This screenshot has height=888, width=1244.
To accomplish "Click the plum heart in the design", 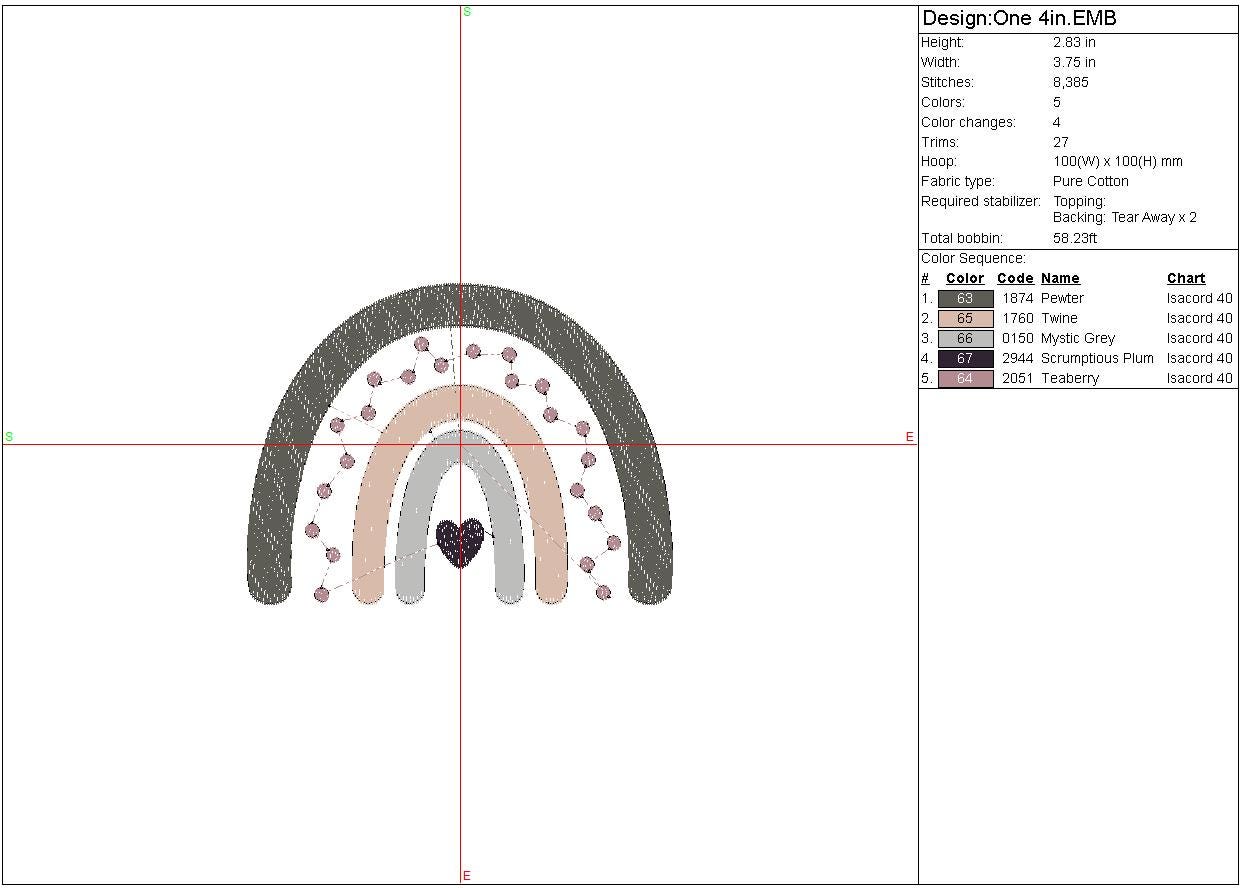I will (x=460, y=542).
